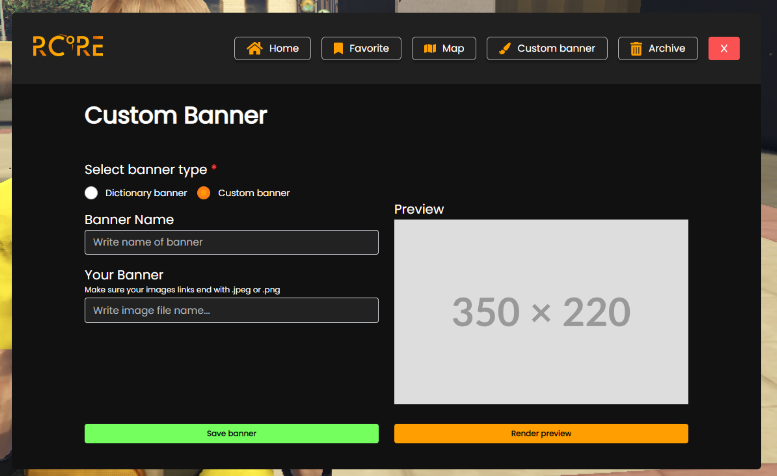Click the 'Custom Banner' page heading
The image size is (777, 476).
(176, 116)
